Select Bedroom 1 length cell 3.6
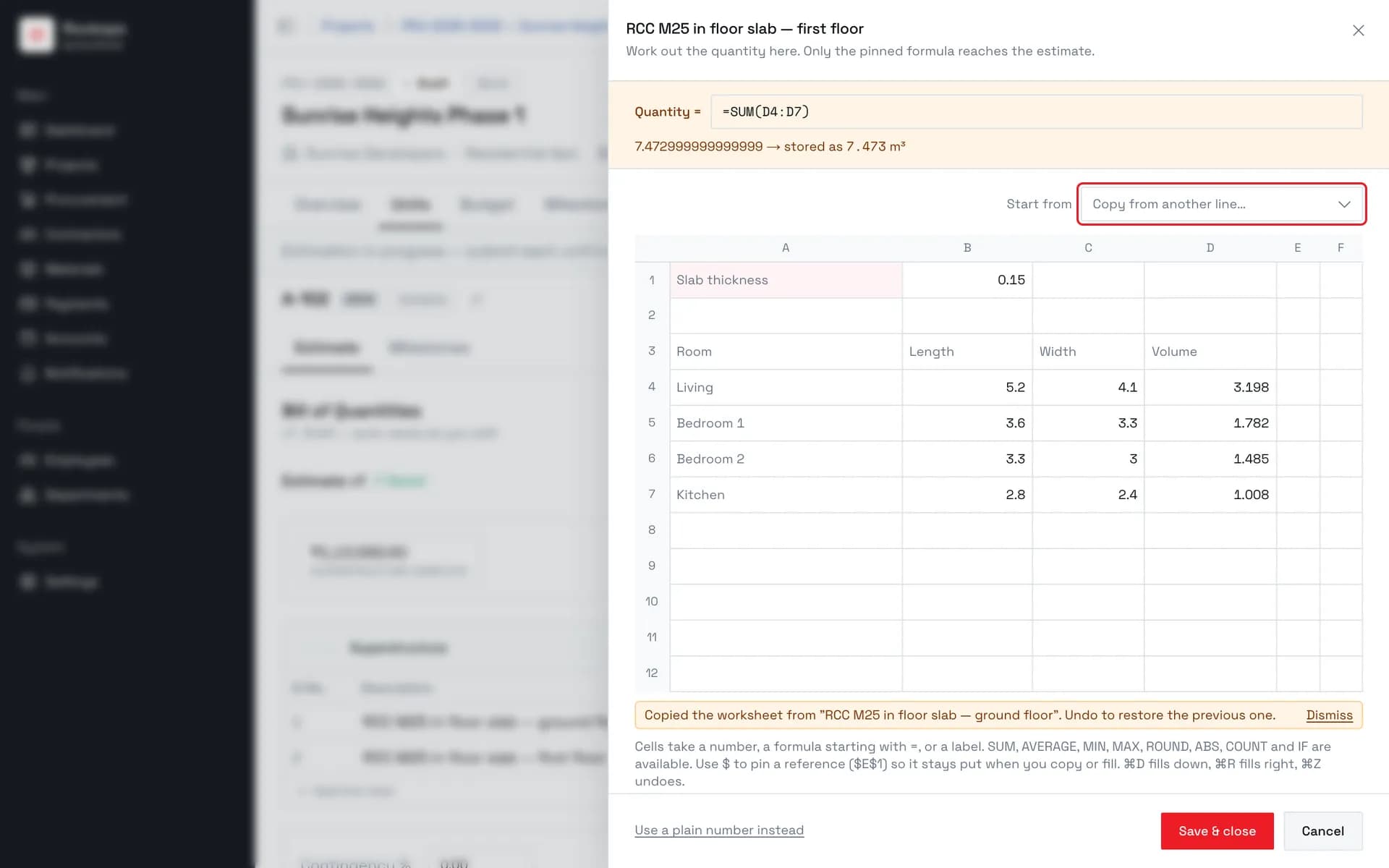Image resolution: width=1389 pixels, height=868 pixels. tap(967, 423)
